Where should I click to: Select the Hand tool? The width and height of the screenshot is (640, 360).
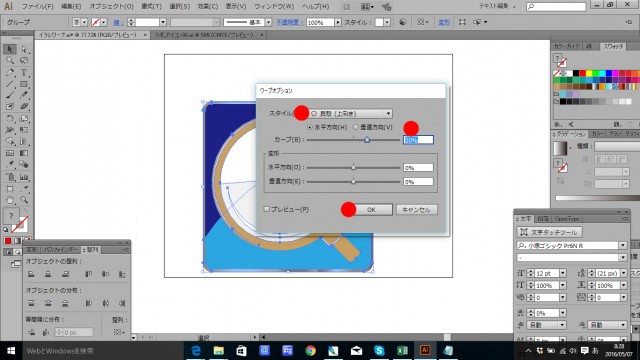10,200
